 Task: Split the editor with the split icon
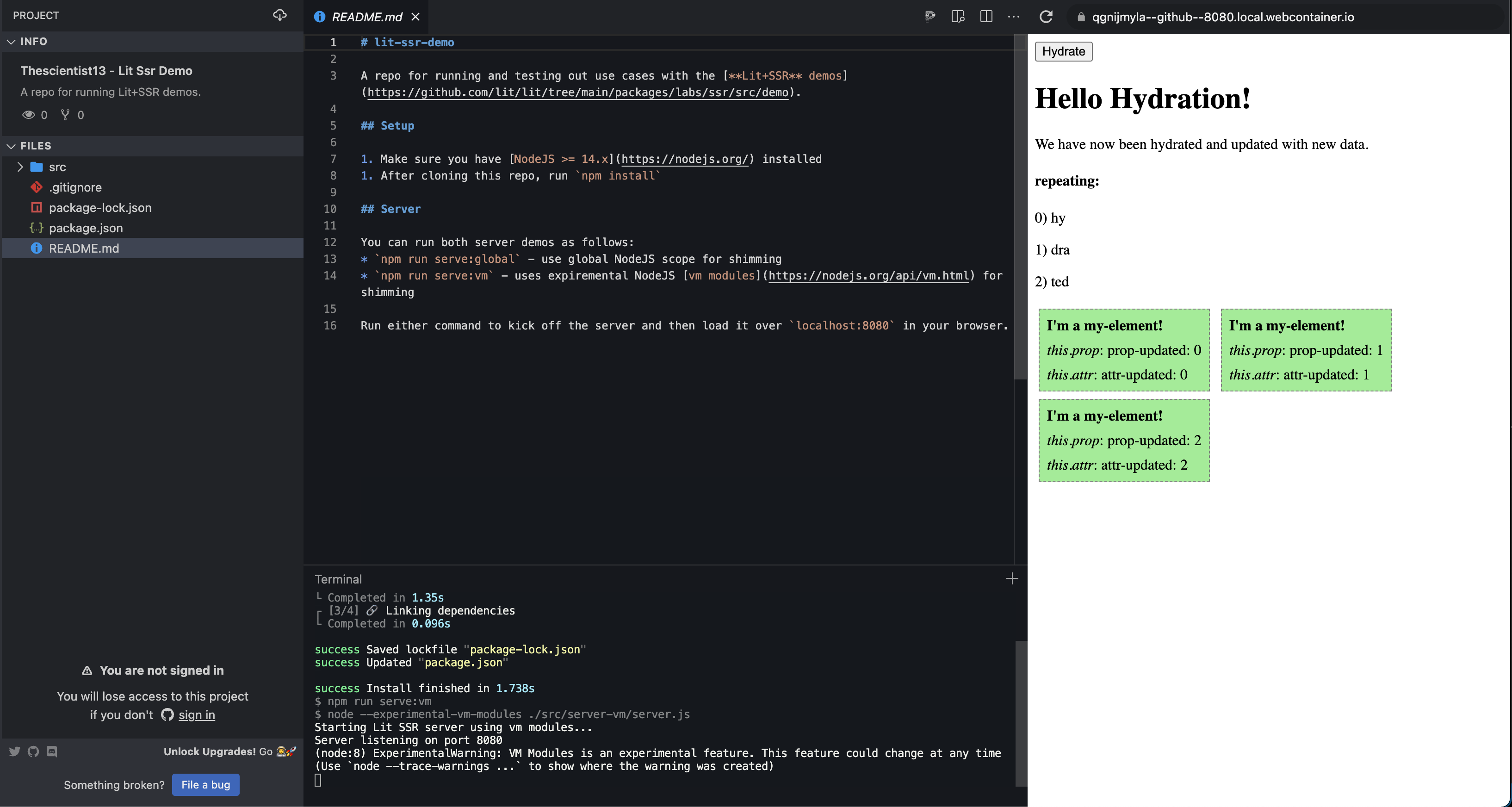pos(986,17)
